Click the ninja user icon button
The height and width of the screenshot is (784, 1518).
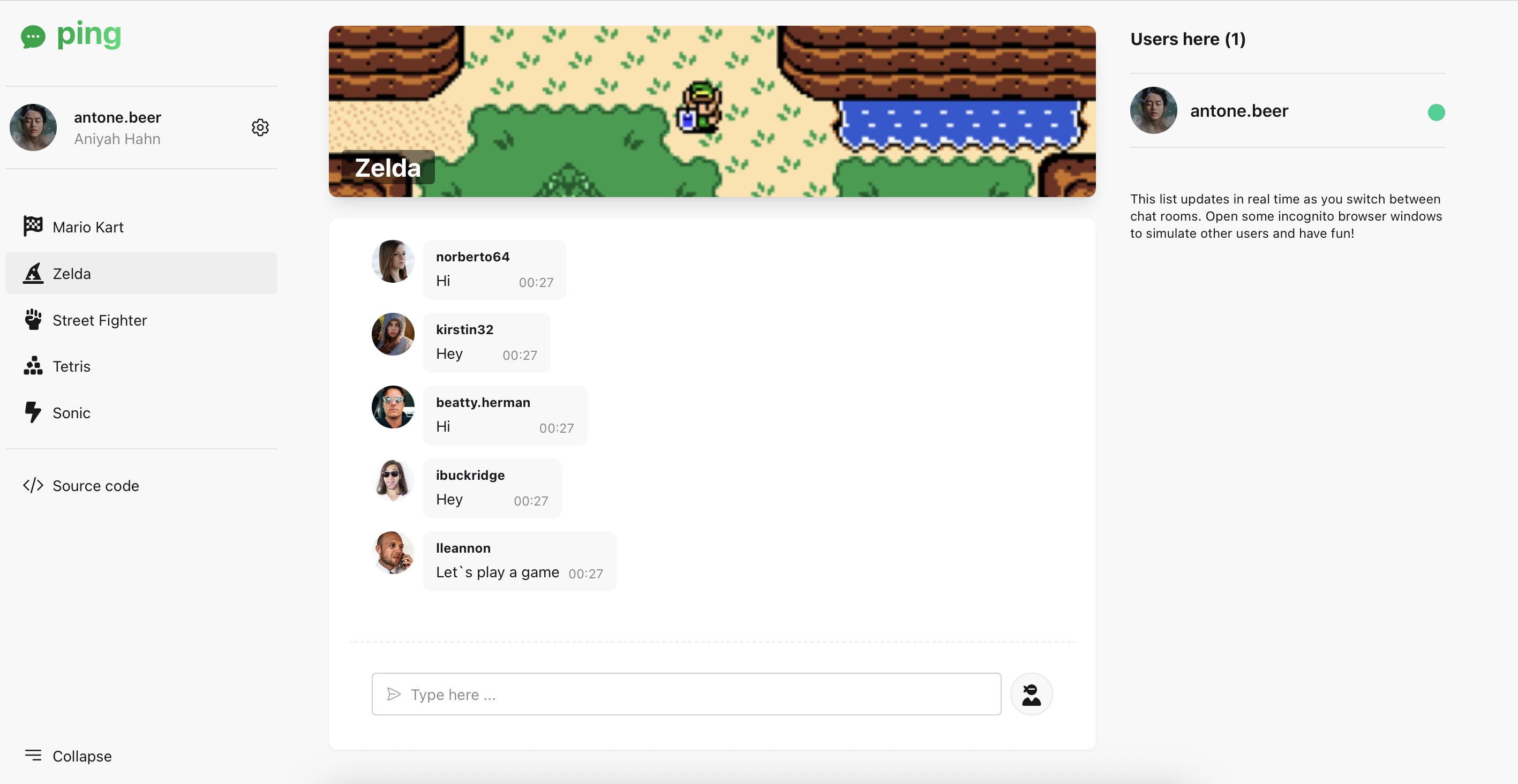click(1031, 694)
